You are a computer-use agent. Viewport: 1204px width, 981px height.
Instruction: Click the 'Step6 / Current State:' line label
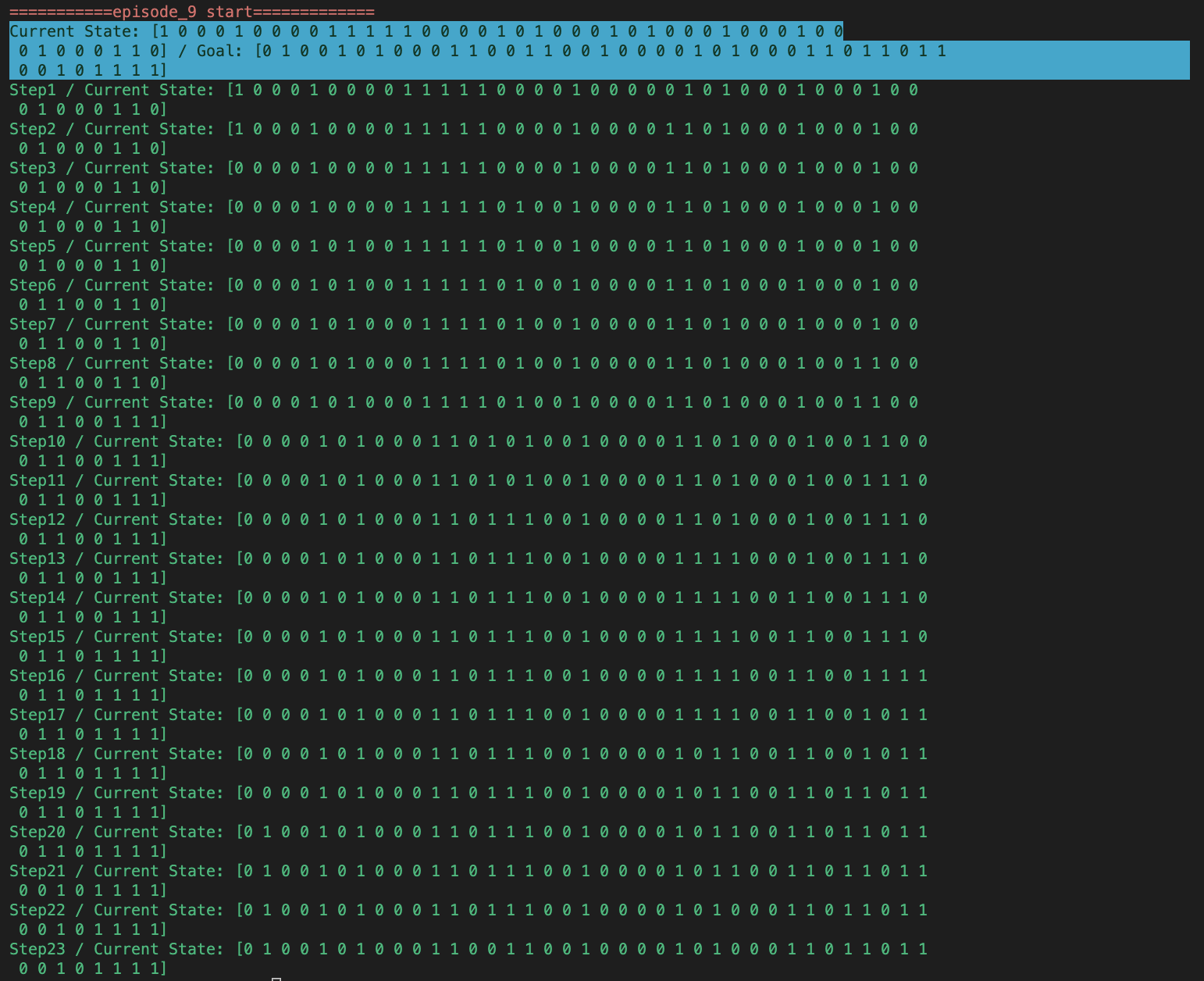point(112,285)
